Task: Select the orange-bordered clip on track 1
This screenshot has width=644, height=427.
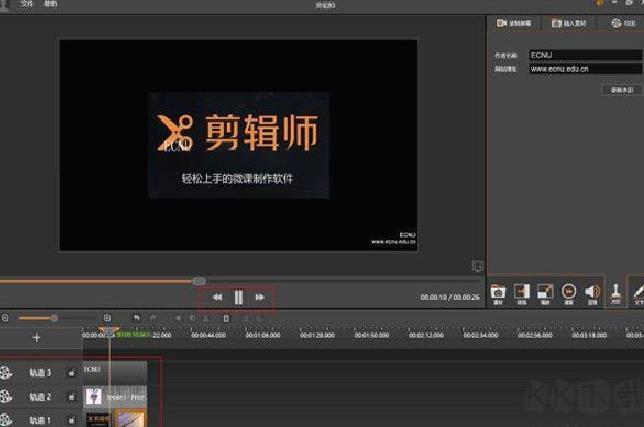Action: pyautogui.click(x=131, y=419)
